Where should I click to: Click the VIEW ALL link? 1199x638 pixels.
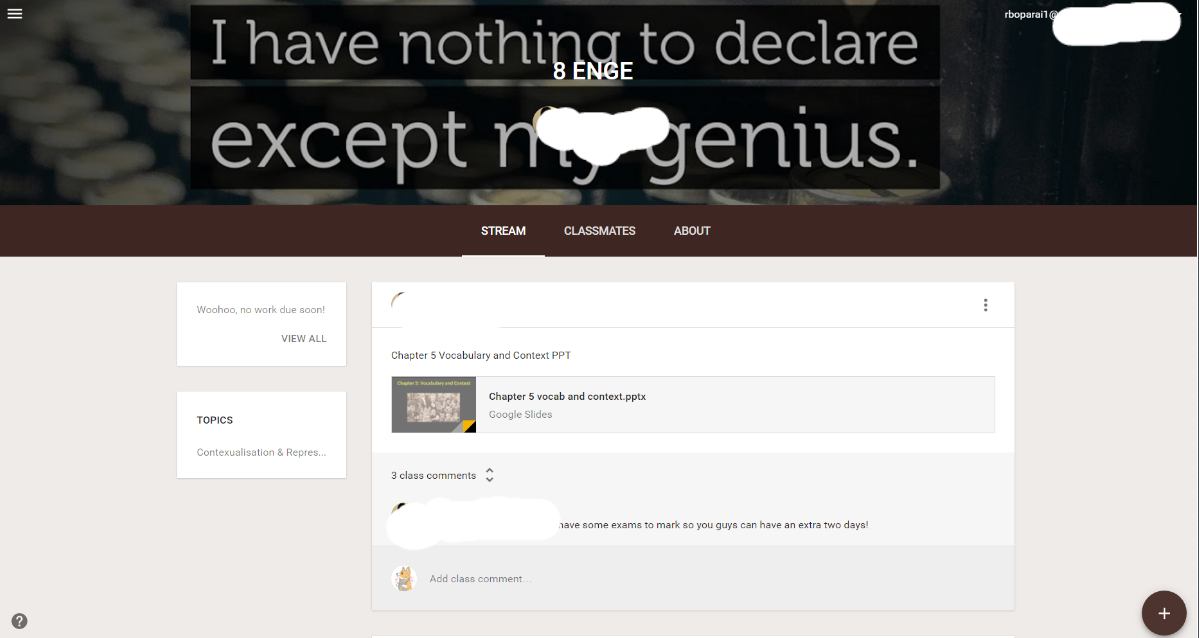304,338
